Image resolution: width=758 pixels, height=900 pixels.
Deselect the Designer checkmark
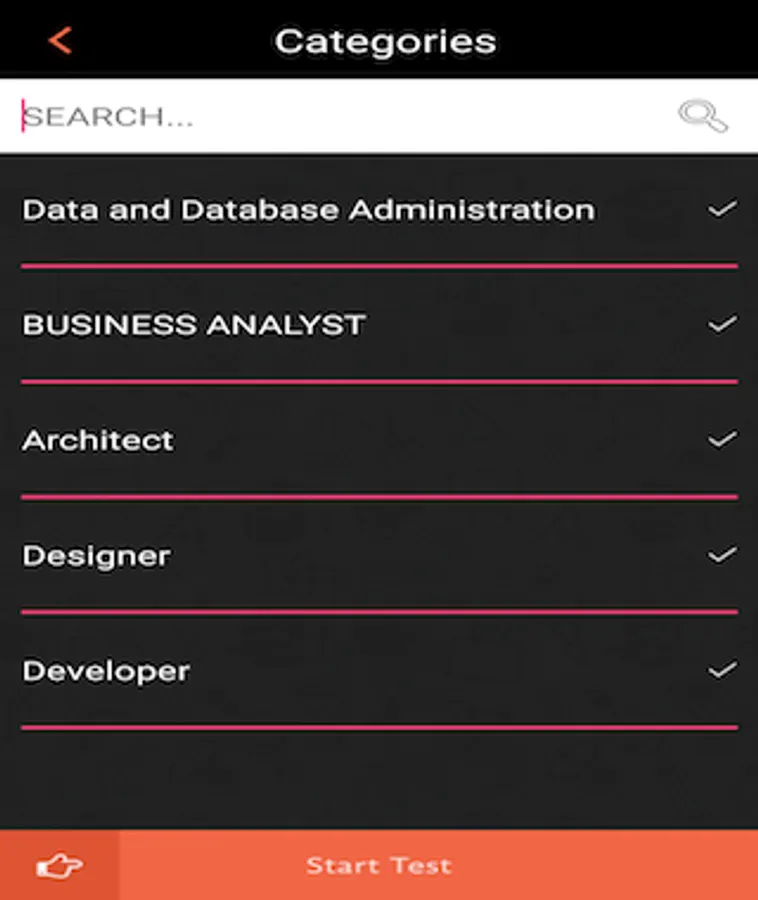tap(722, 554)
